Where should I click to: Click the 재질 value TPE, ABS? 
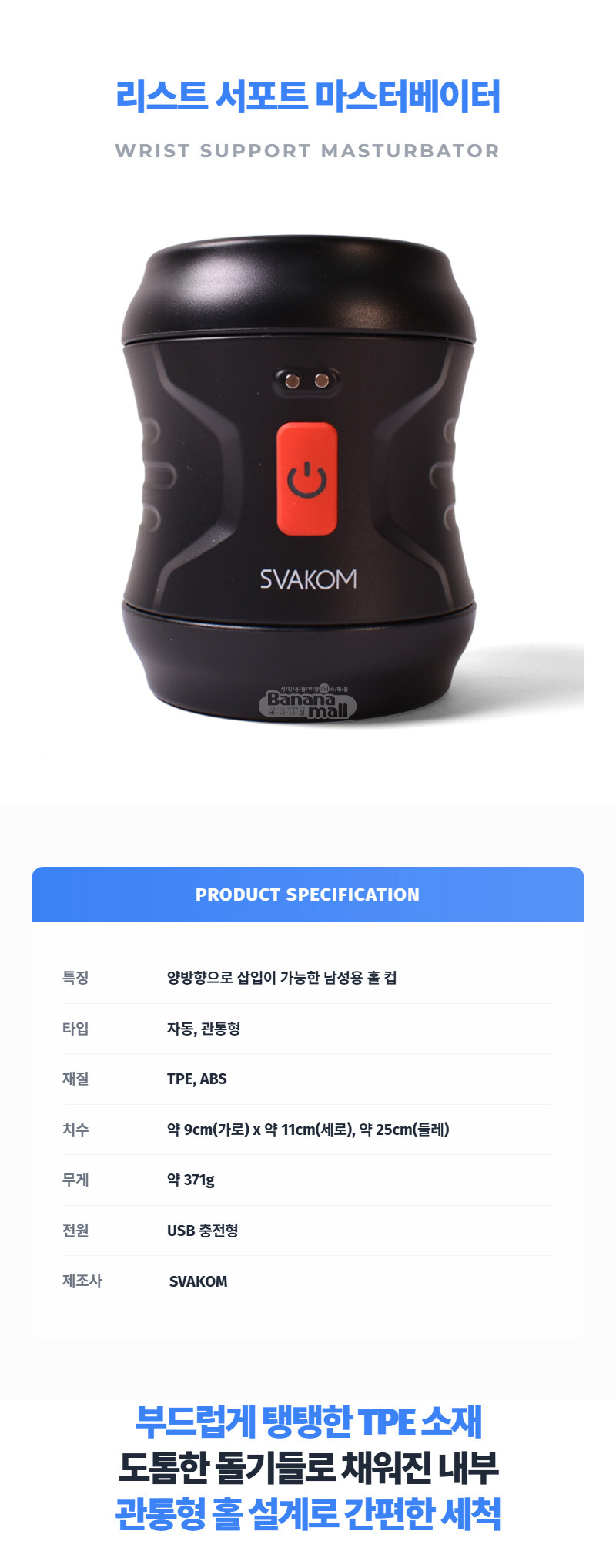click(197, 1079)
